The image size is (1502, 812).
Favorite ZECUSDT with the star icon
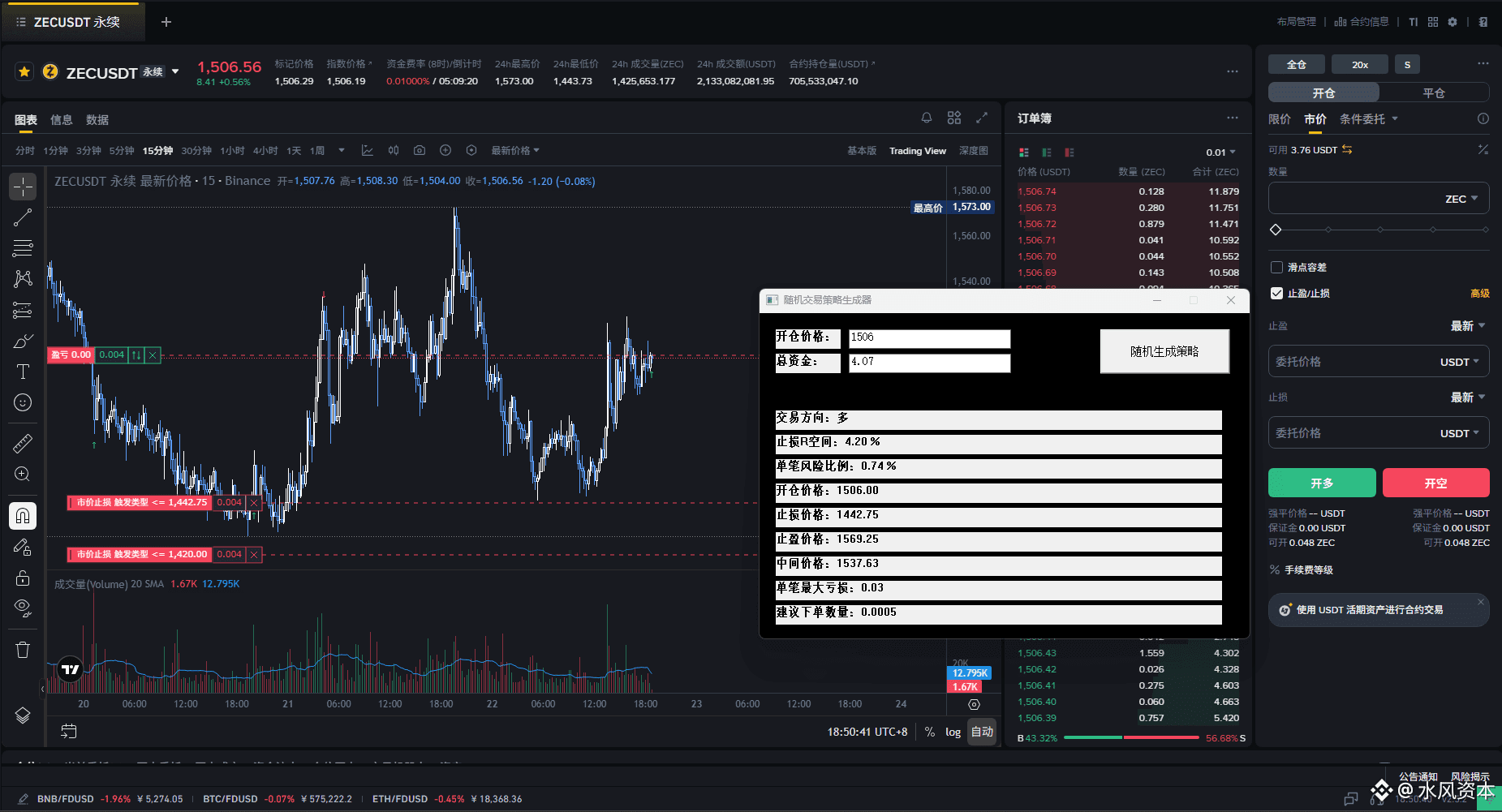24,71
